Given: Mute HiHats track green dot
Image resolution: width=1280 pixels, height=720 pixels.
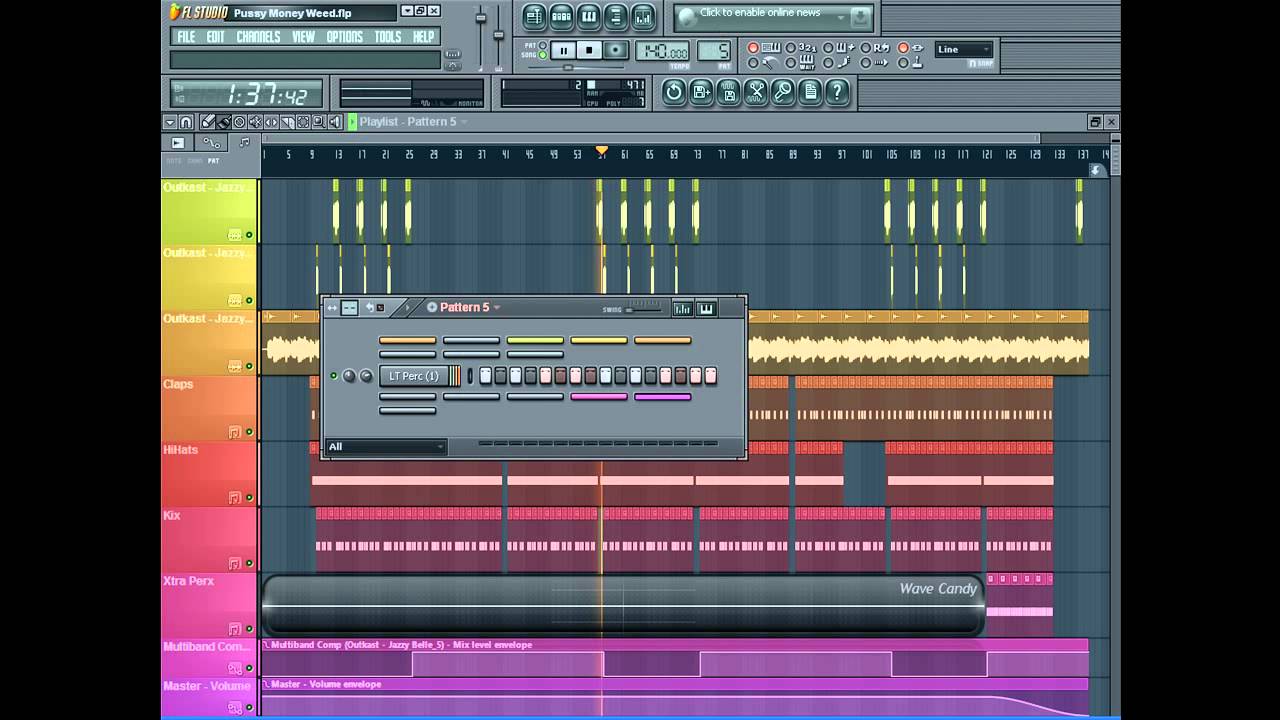Looking at the screenshot, I should pyautogui.click(x=249, y=497).
